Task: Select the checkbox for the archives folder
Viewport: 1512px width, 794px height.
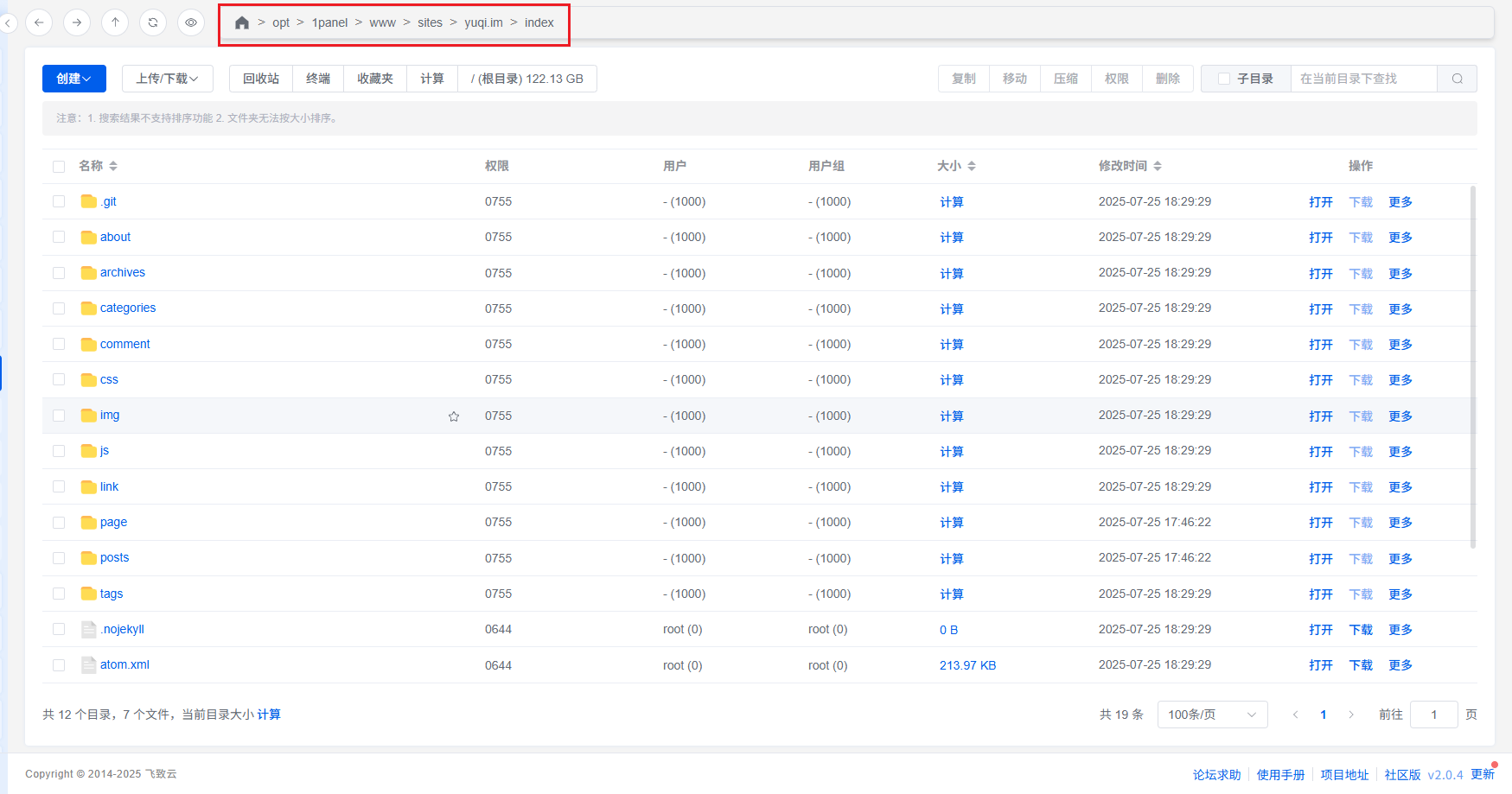Action: click(x=59, y=273)
